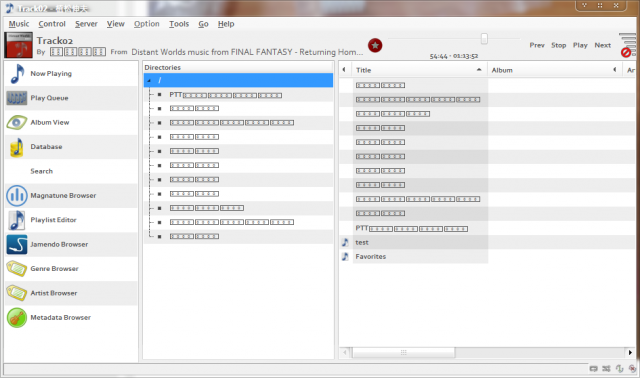Viewport: 640px width, 378px height.
Task: Open the Tools menu
Action: tap(179, 24)
